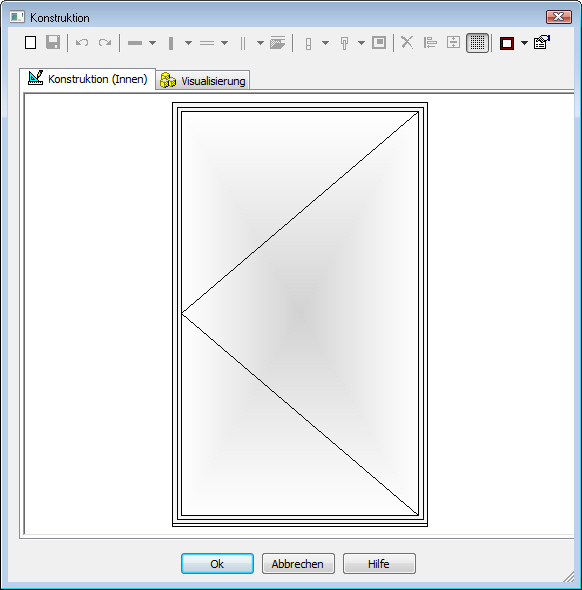
Task: Toggle the grid display button
Action: (x=477, y=43)
